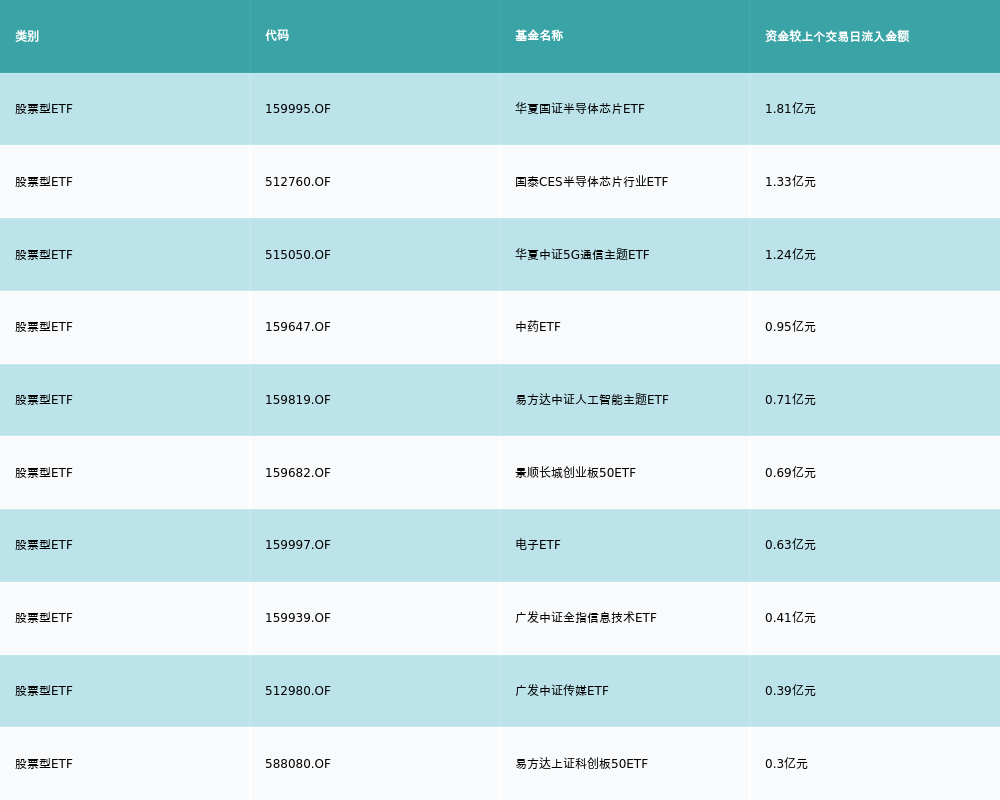Select fund name 中药ETF

538,327
